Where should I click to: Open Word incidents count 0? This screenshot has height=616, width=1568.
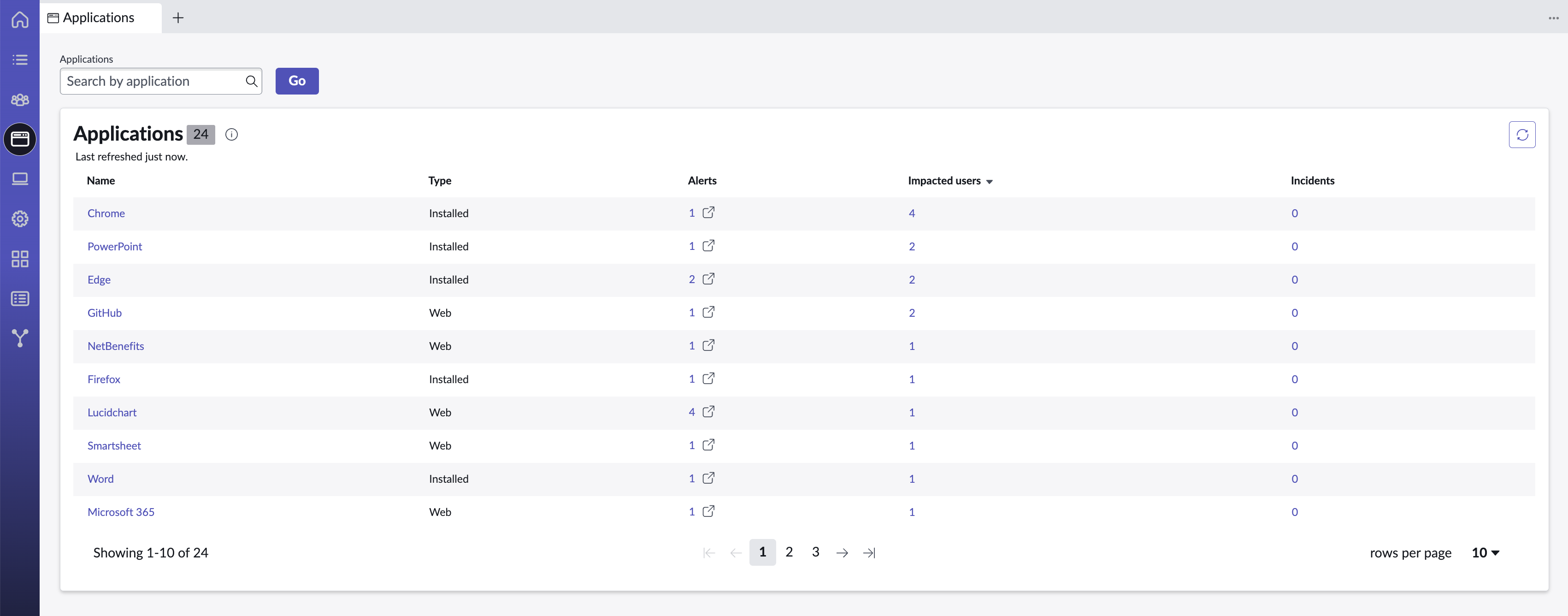(x=1294, y=479)
